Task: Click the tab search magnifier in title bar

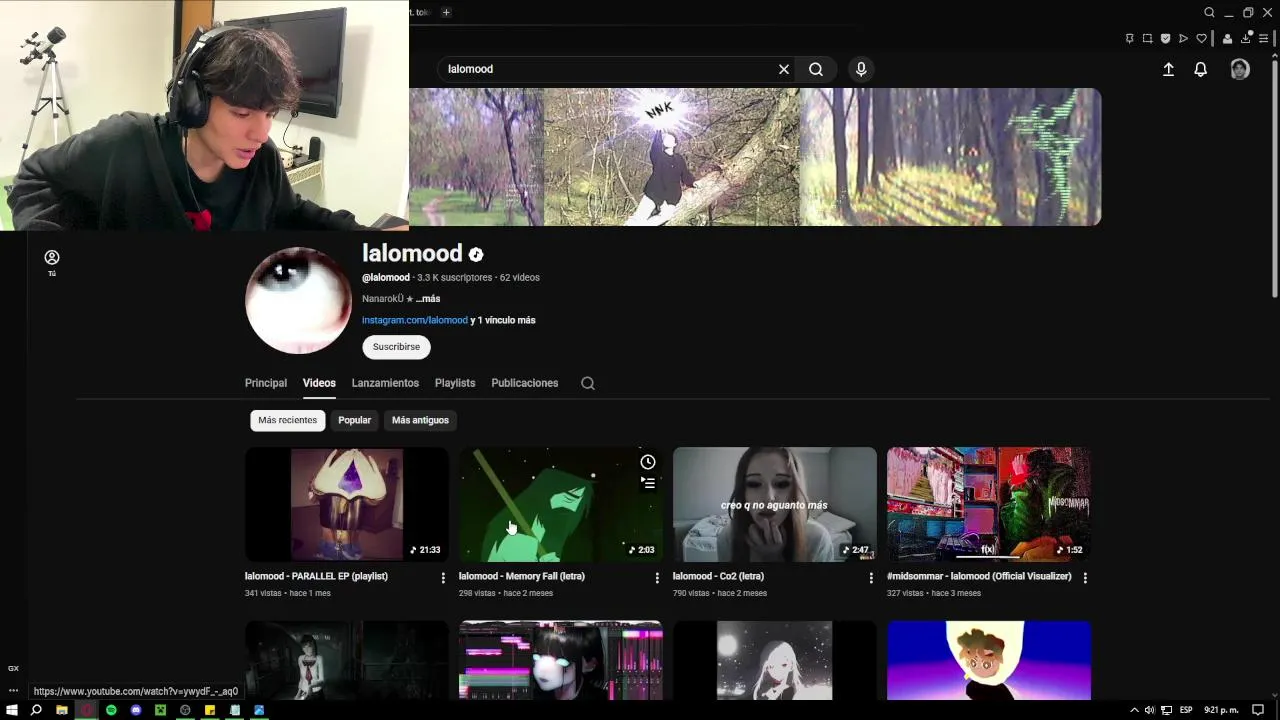Action: (x=1209, y=12)
